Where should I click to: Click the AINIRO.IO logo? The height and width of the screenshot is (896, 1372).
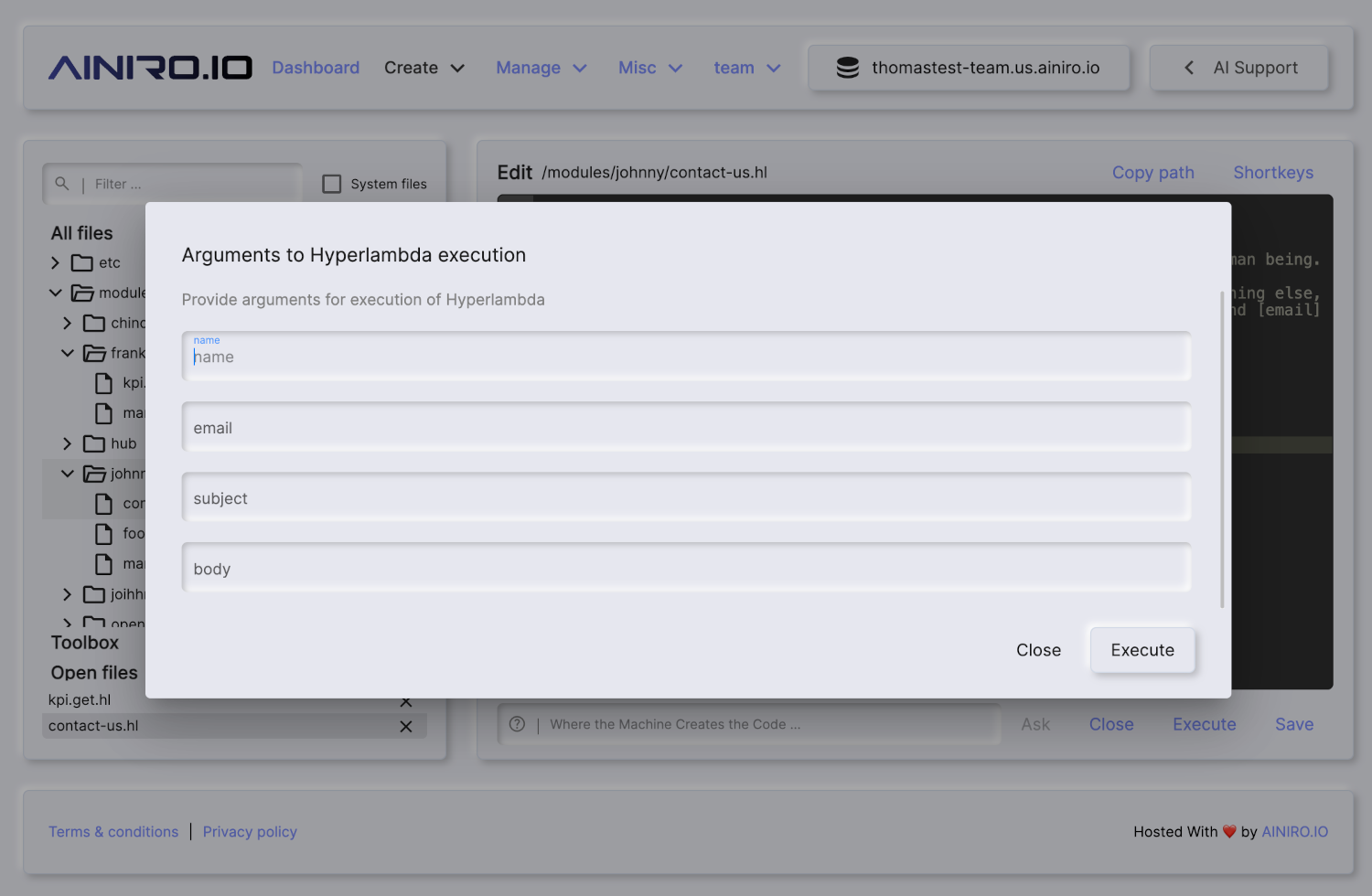coord(150,68)
